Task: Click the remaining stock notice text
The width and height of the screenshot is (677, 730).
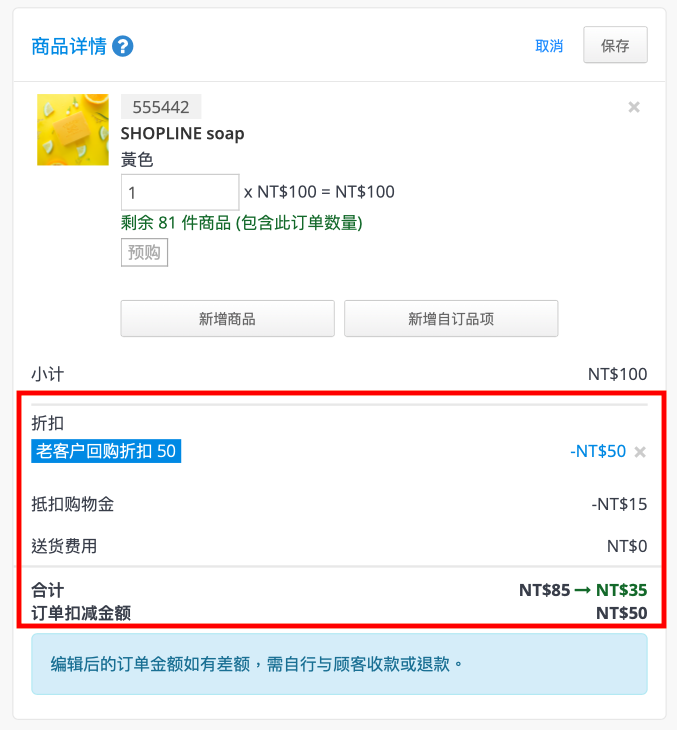Action: (242, 223)
